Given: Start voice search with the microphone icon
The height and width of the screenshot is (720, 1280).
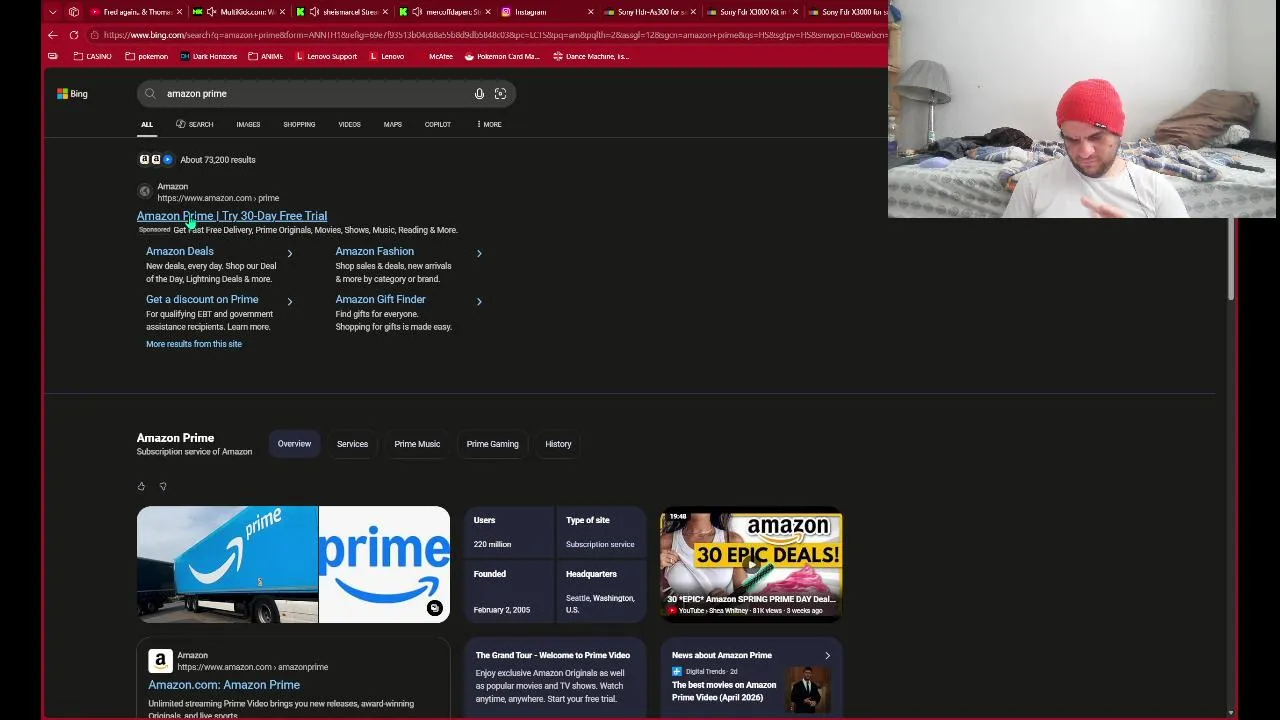Looking at the screenshot, I should 479,94.
